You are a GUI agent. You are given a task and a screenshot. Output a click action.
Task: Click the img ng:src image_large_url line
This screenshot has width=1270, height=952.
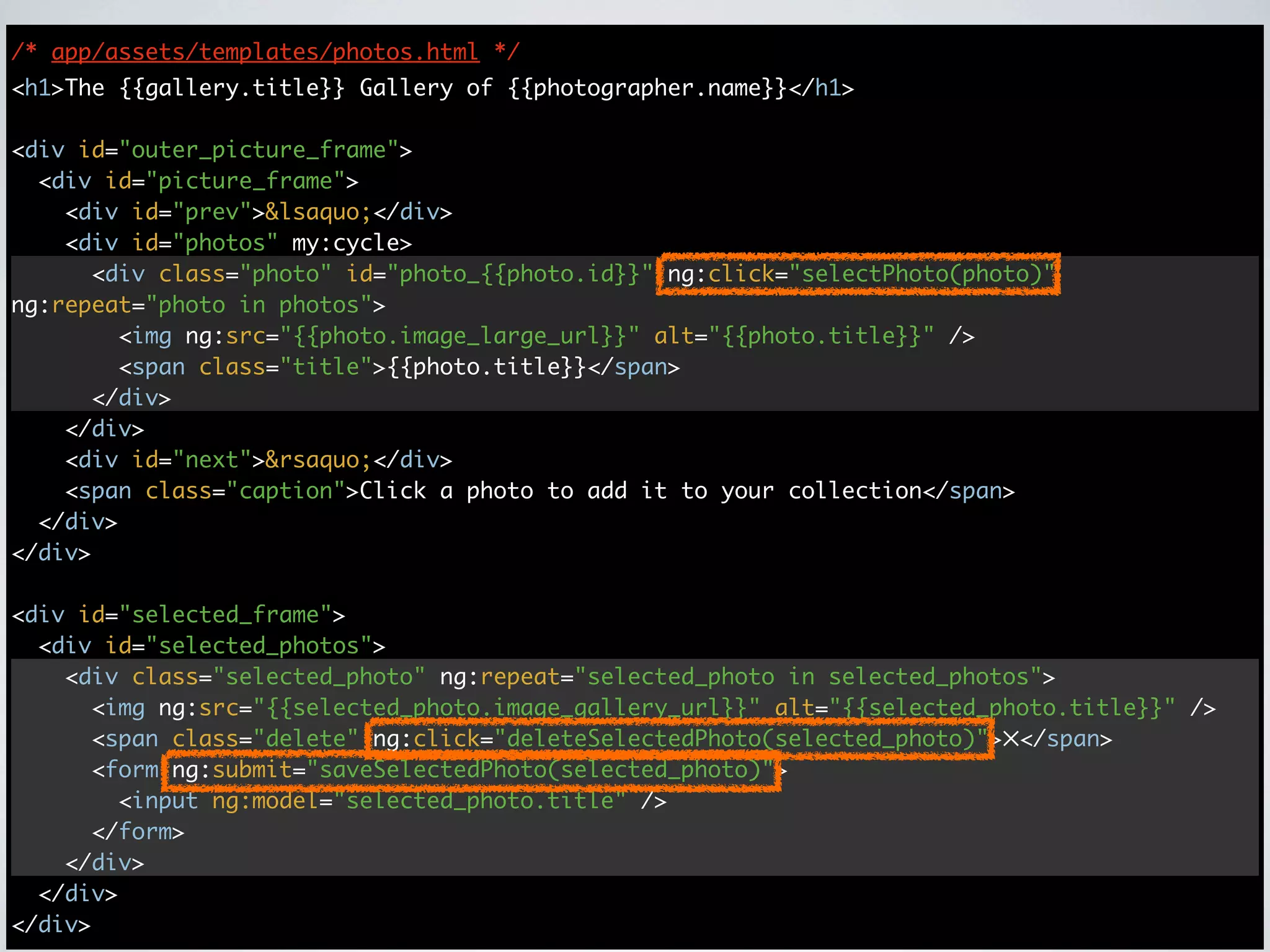(546, 337)
